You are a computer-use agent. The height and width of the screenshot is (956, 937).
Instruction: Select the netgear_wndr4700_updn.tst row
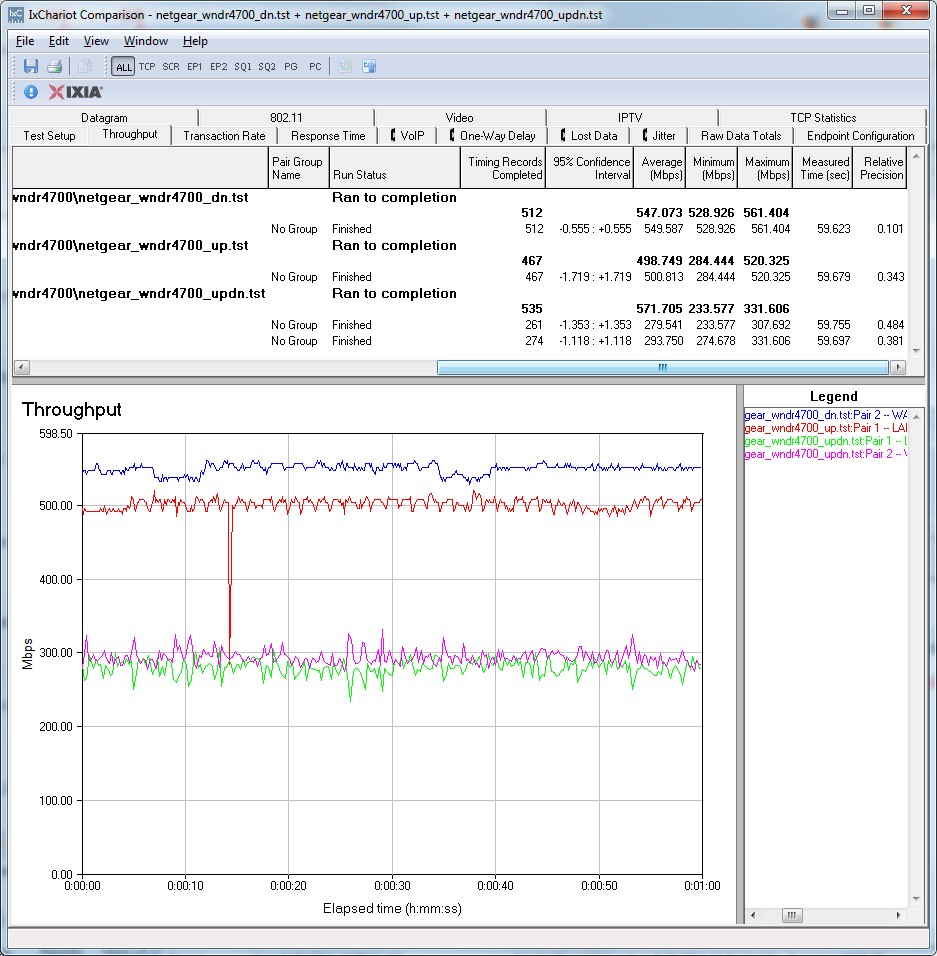[460, 294]
